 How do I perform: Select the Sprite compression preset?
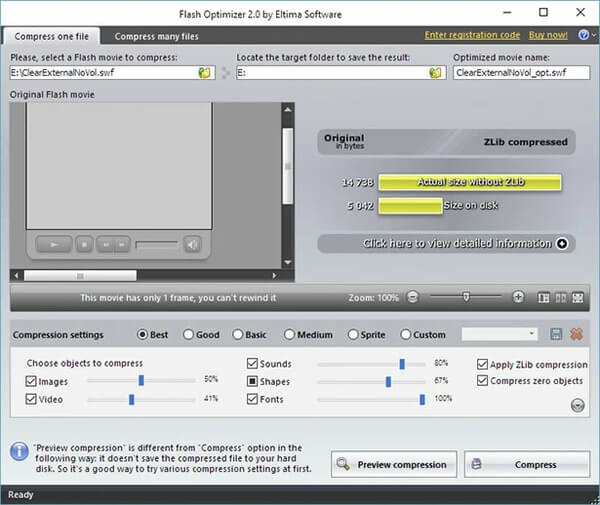(353, 335)
